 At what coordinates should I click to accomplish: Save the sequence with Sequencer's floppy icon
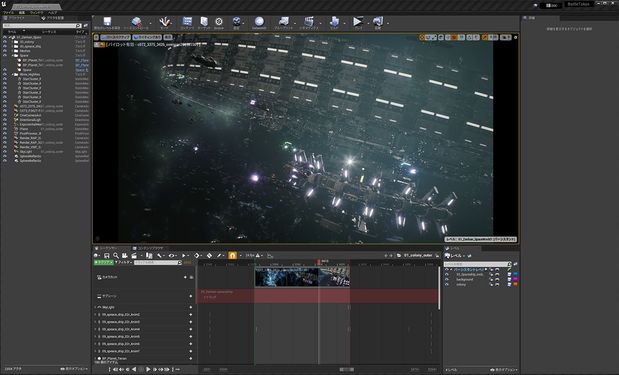(107, 256)
